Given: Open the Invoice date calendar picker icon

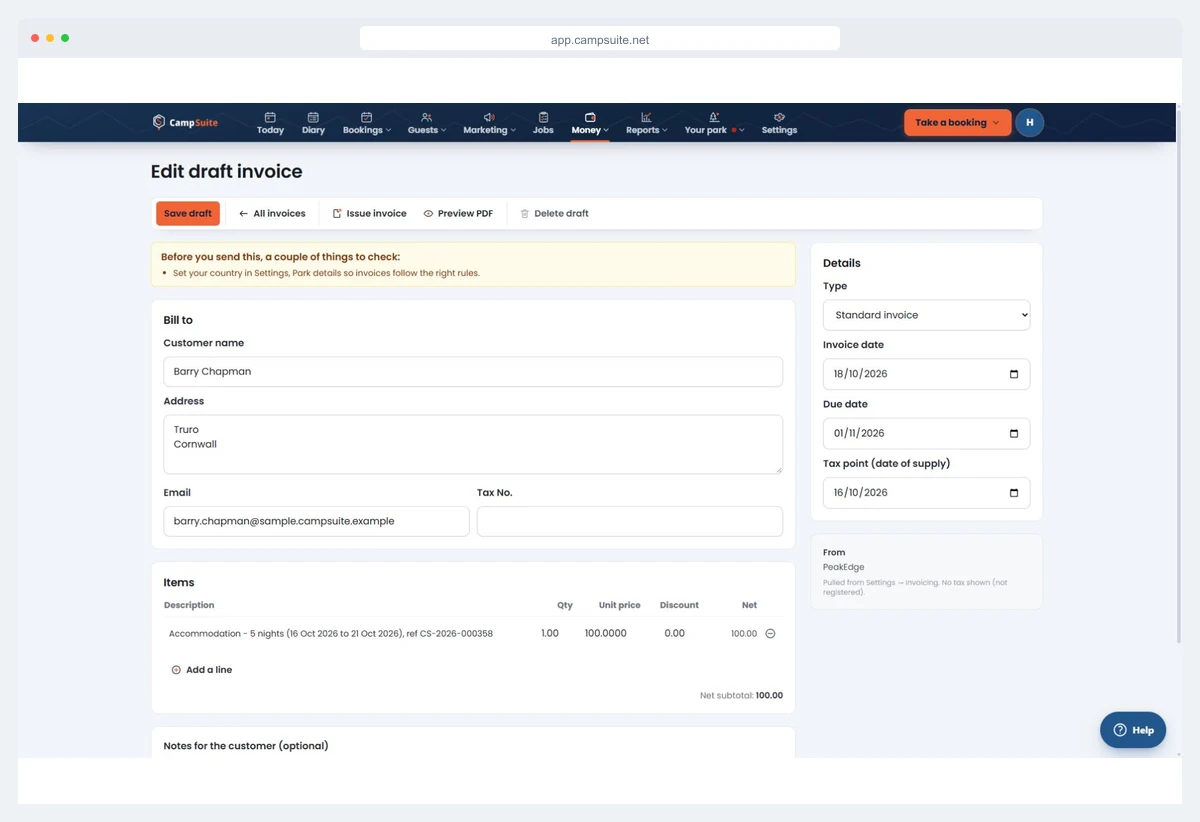Looking at the screenshot, I should 1014,374.
